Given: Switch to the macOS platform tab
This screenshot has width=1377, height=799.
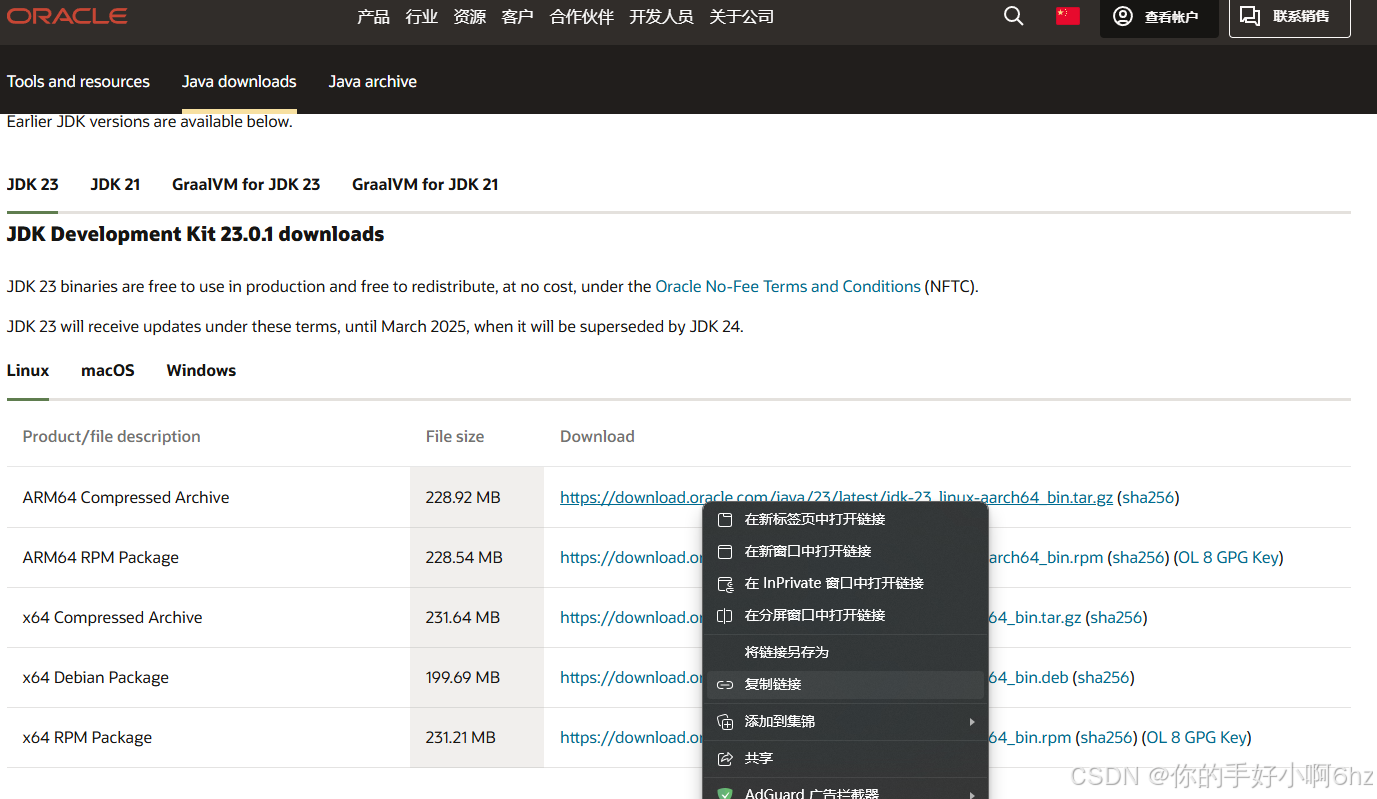Looking at the screenshot, I should coord(108,370).
